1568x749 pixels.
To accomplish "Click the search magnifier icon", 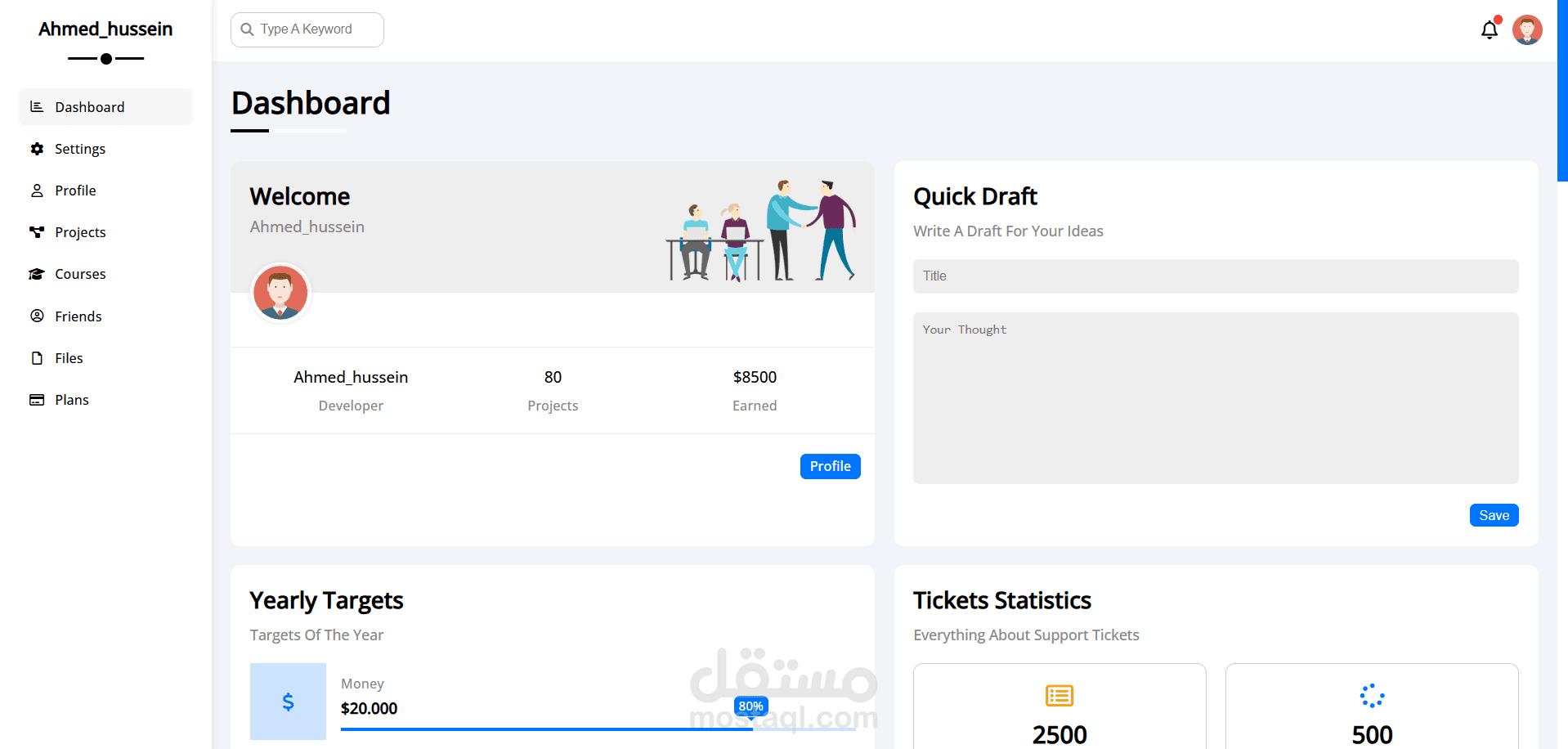I will pos(247,29).
